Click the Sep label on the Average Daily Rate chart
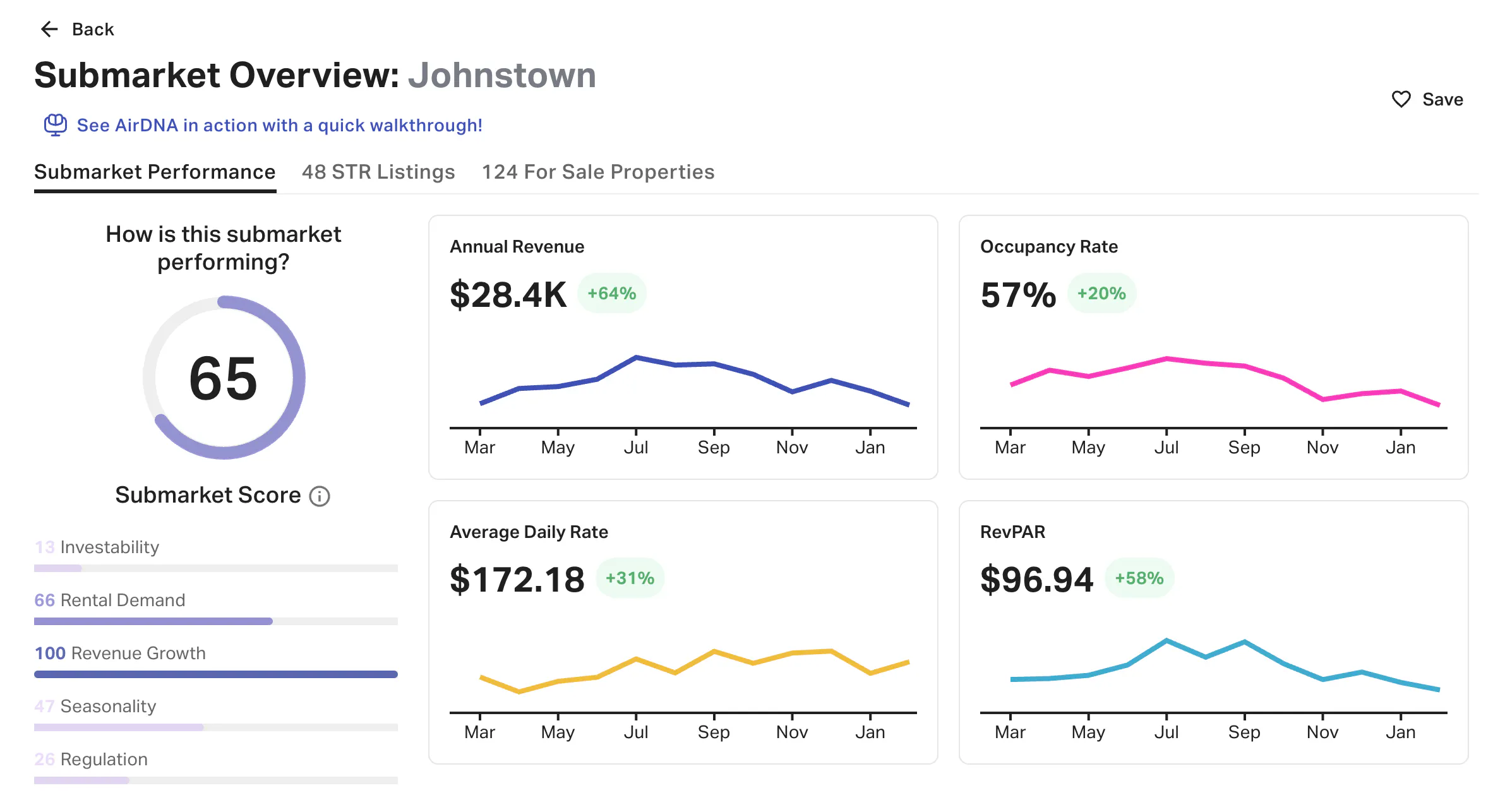 [714, 732]
